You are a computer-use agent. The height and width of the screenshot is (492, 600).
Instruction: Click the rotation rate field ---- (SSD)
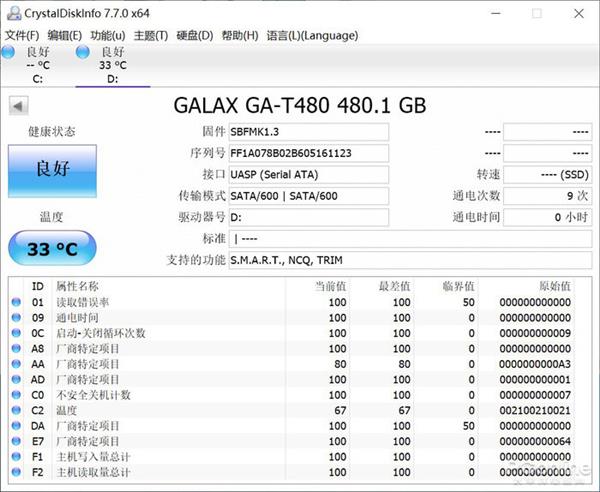coord(548,175)
